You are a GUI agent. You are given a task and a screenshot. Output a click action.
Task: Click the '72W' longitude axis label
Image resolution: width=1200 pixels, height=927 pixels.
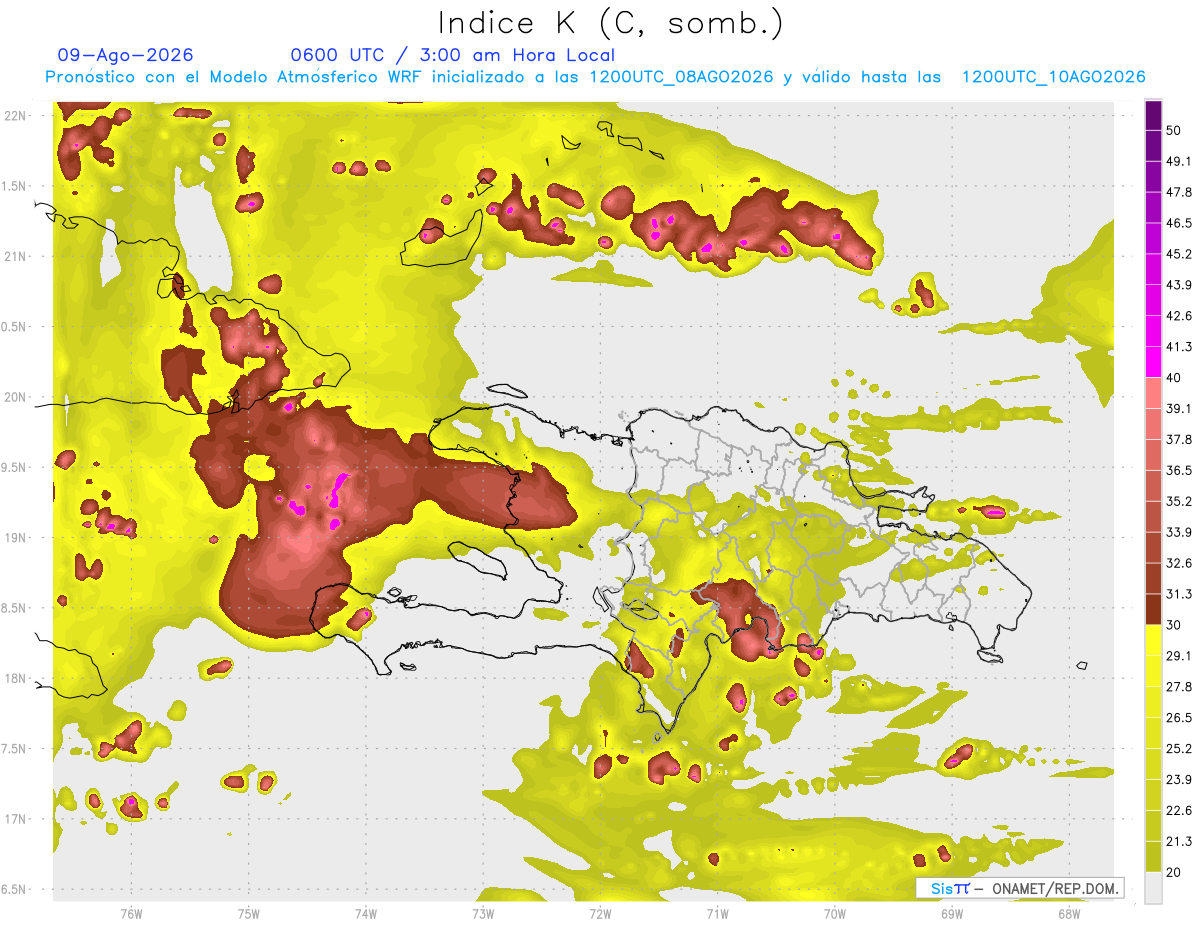tap(600, 913)
